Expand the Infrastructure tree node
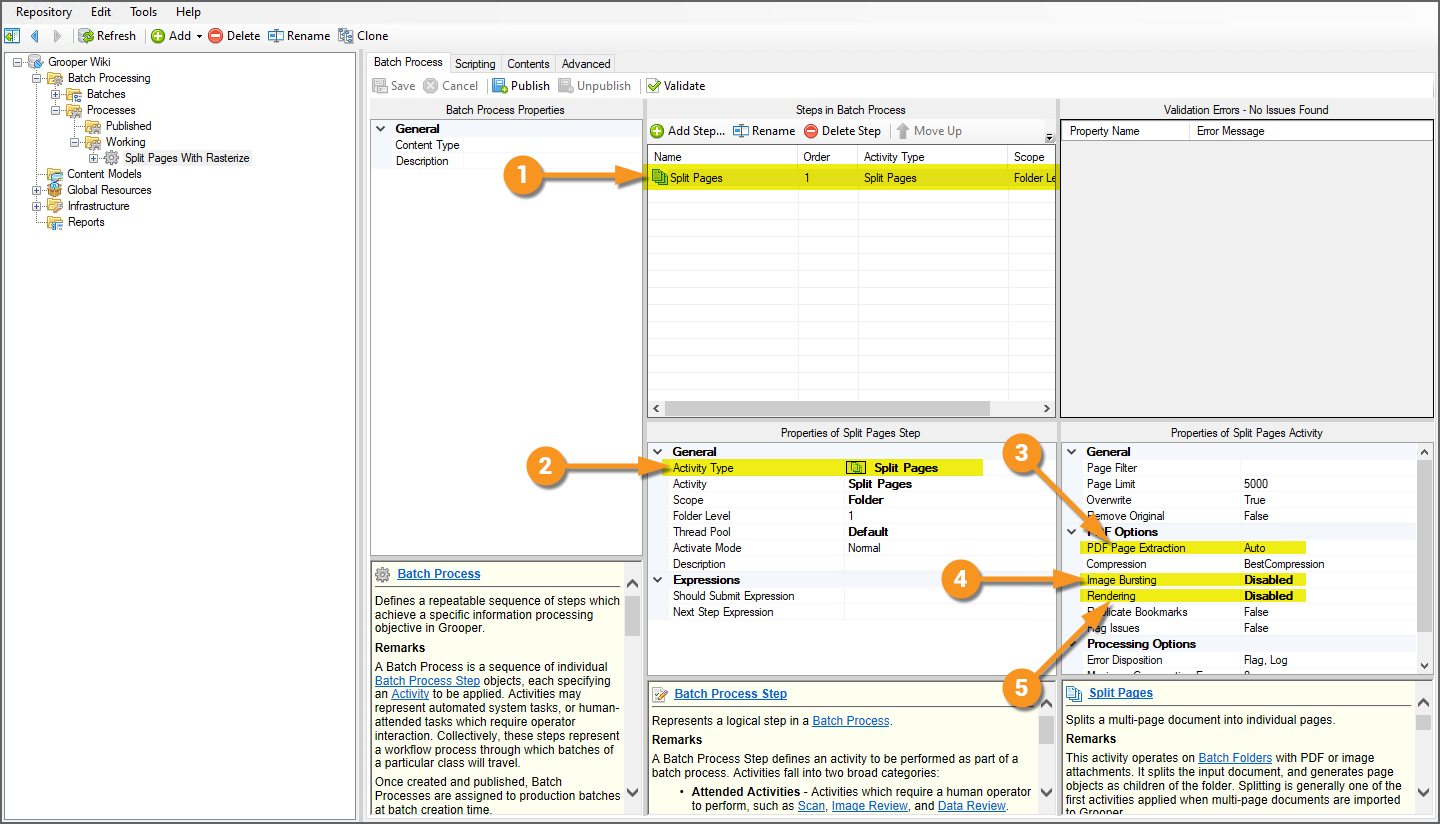The height and width of the screenshot is (824, 1440). (x=37, y=206)
